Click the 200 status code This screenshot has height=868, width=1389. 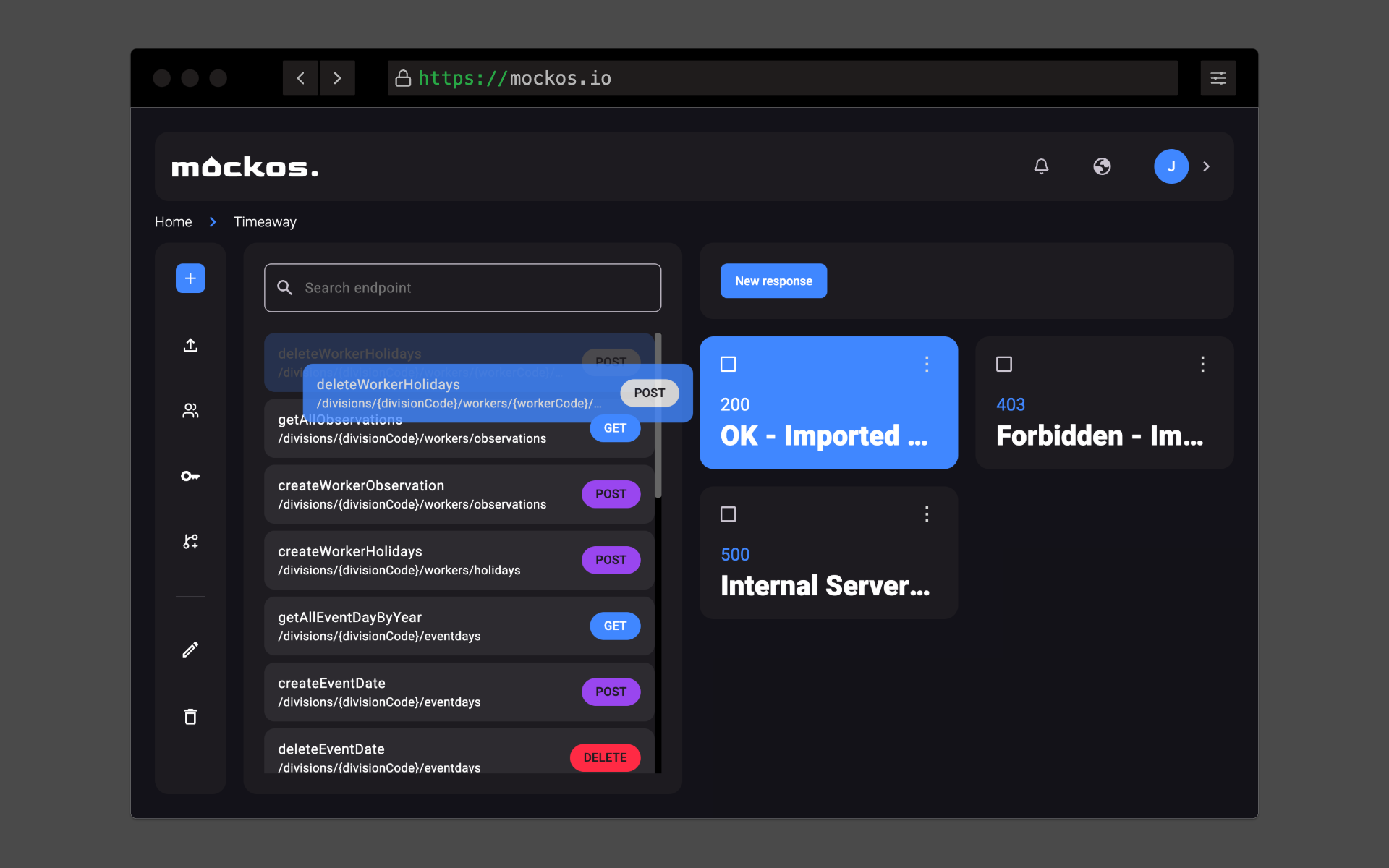coord(735,404)
